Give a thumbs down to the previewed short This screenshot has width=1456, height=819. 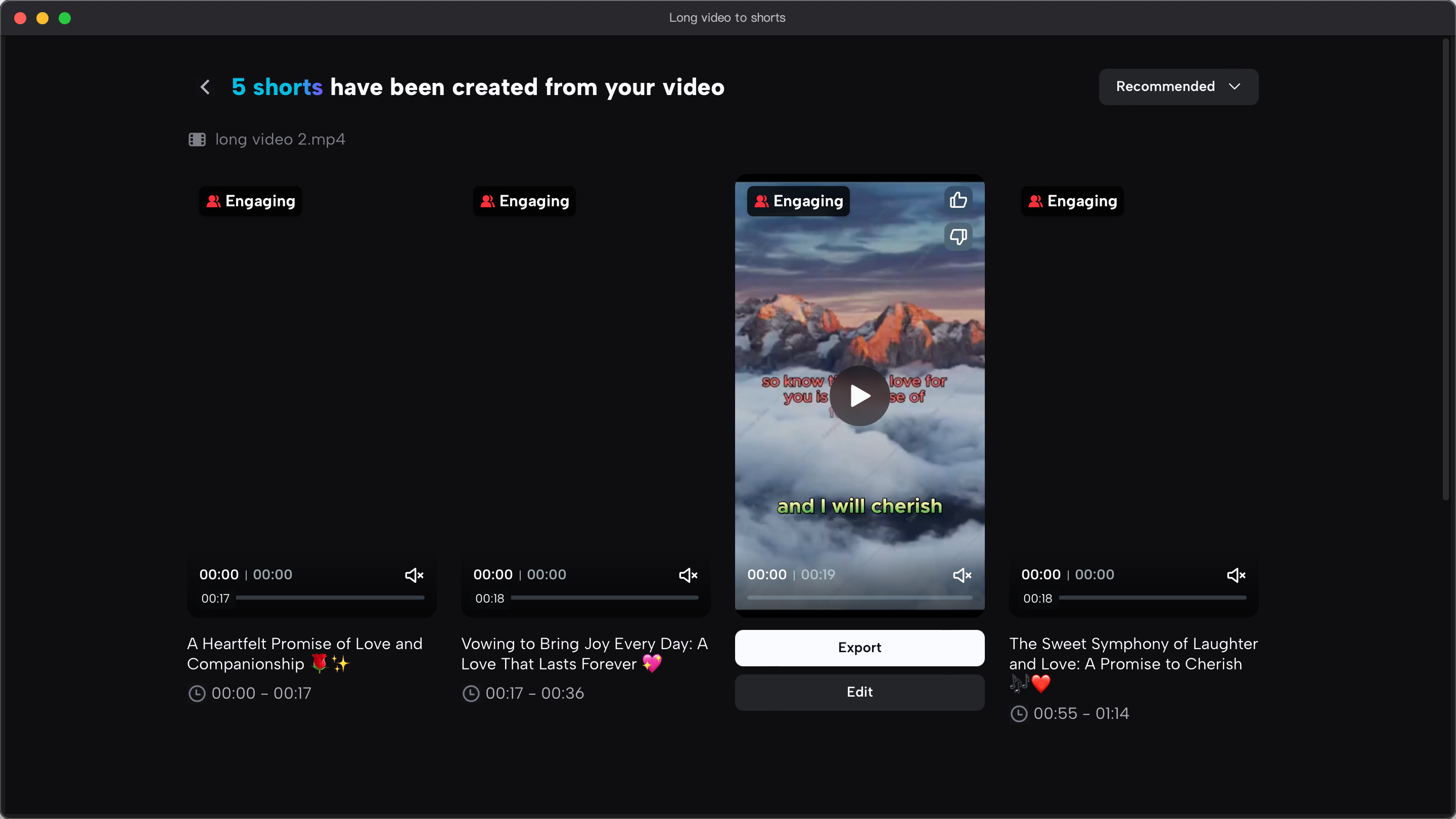958,236
